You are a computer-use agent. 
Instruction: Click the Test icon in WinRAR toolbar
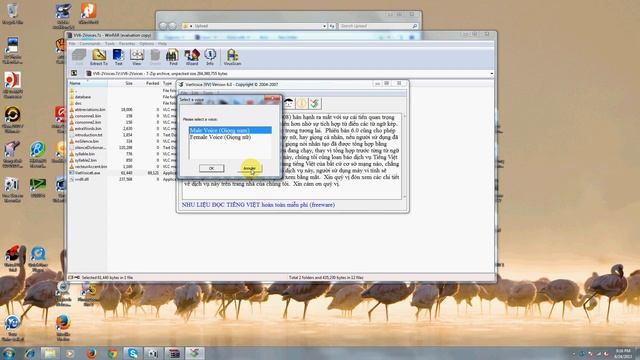coord(118,57)
